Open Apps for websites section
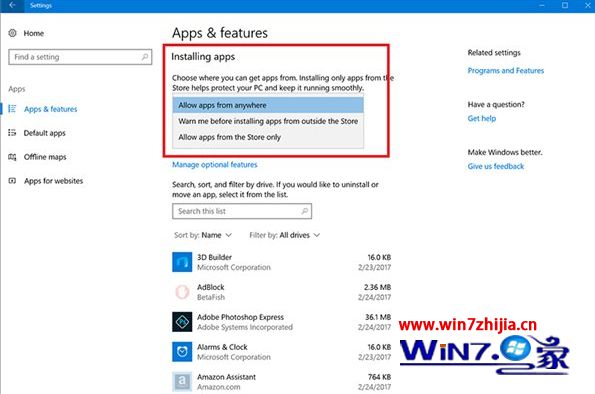 53,181
